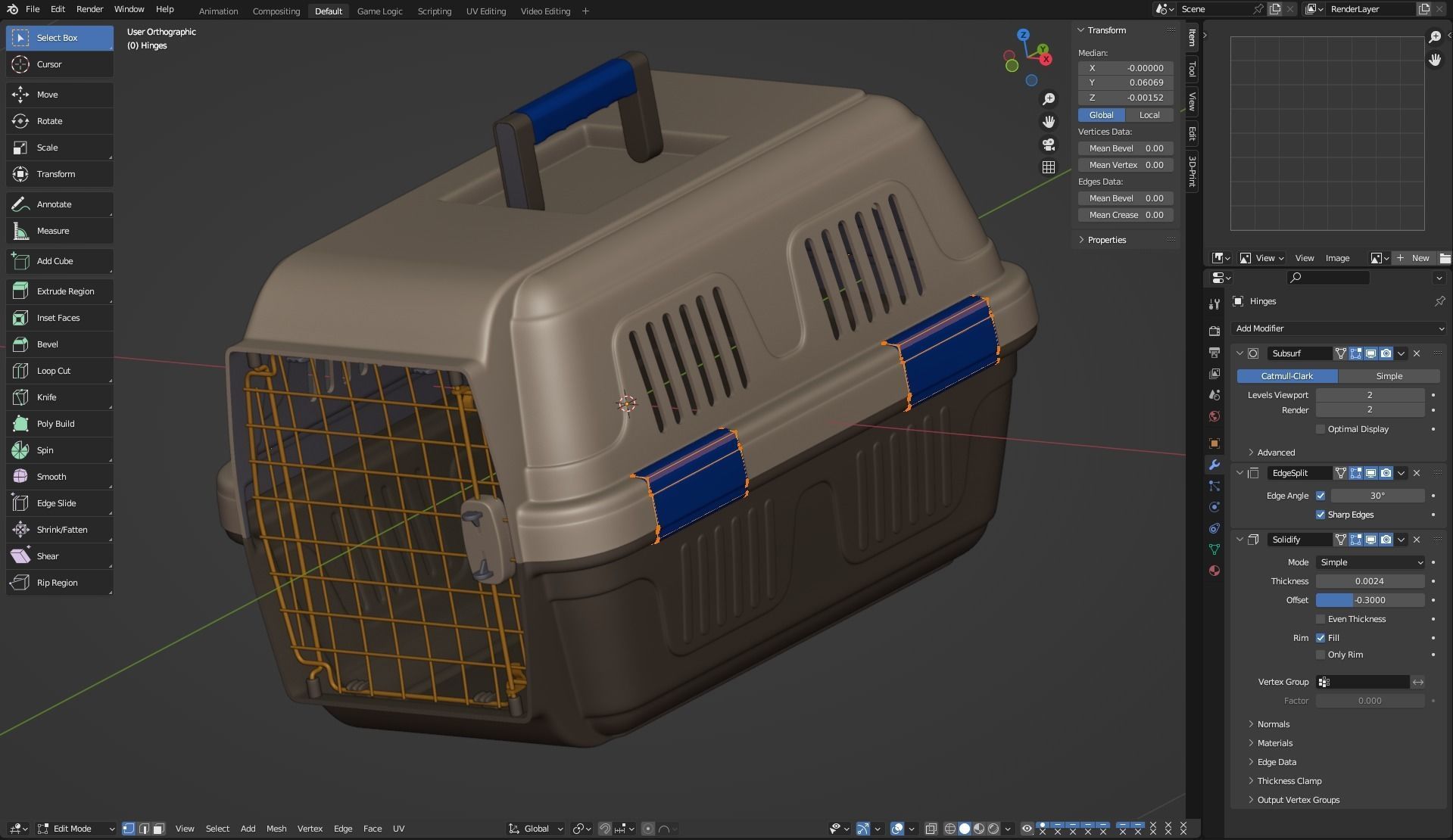
Task: Open the image editor Image menu
Action: click(x=1337, y=258)
